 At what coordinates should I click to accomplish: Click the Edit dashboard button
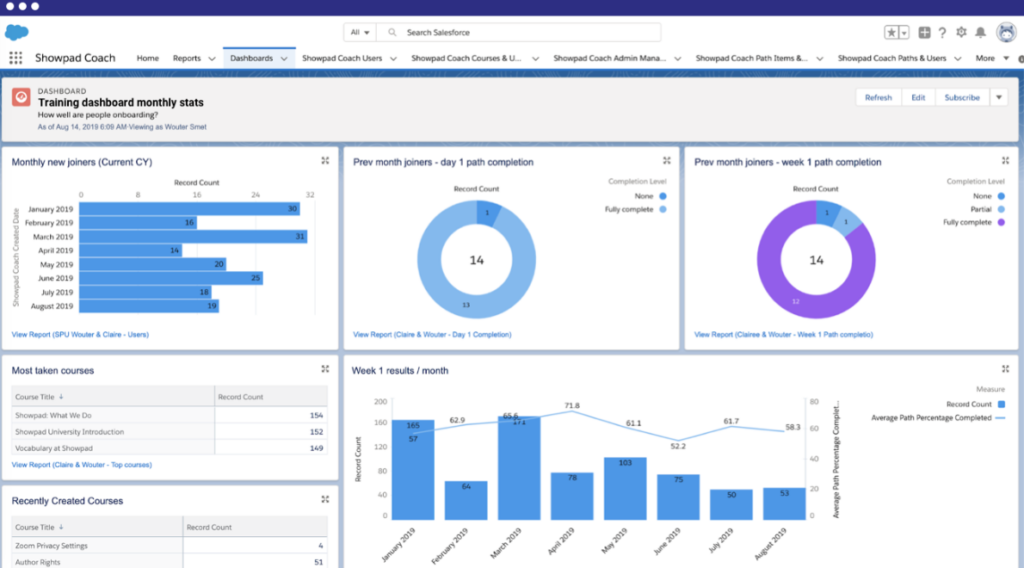(918, 97)
